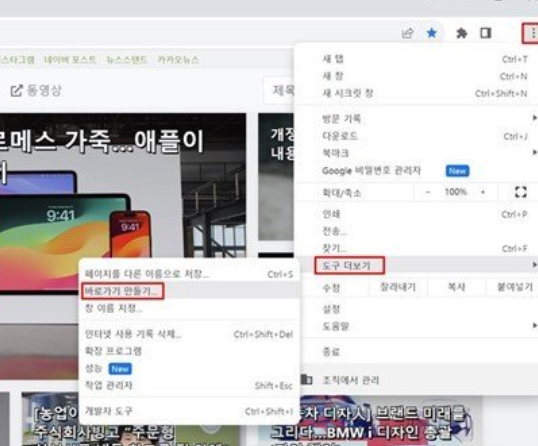The image size is (538, 446).
Task: Open 개발자 도구 in the submenu
Action: [189, 411]
